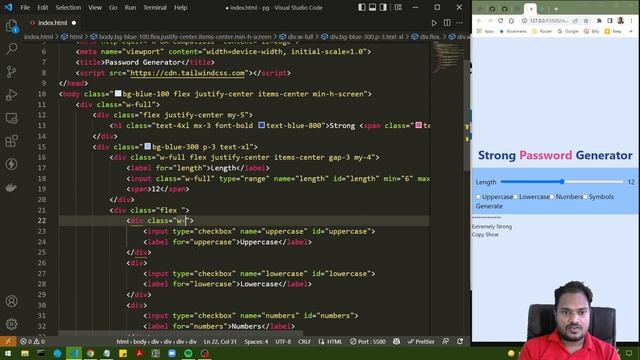Split the editor to the right
This screenshot has width=640, height=360.
447,23
